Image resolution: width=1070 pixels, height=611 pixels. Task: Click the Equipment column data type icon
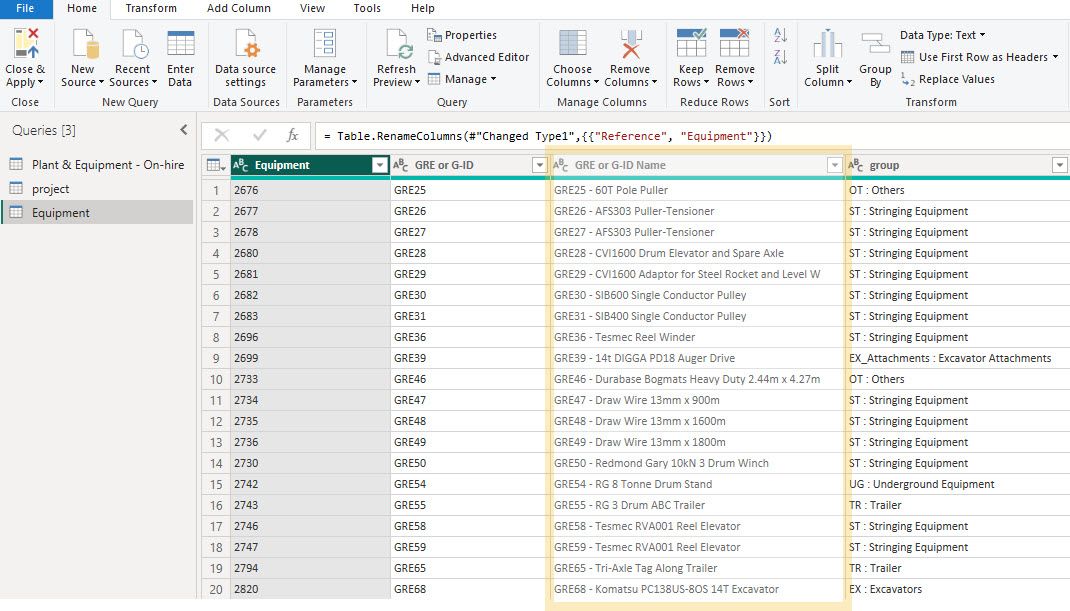[240, 165]
